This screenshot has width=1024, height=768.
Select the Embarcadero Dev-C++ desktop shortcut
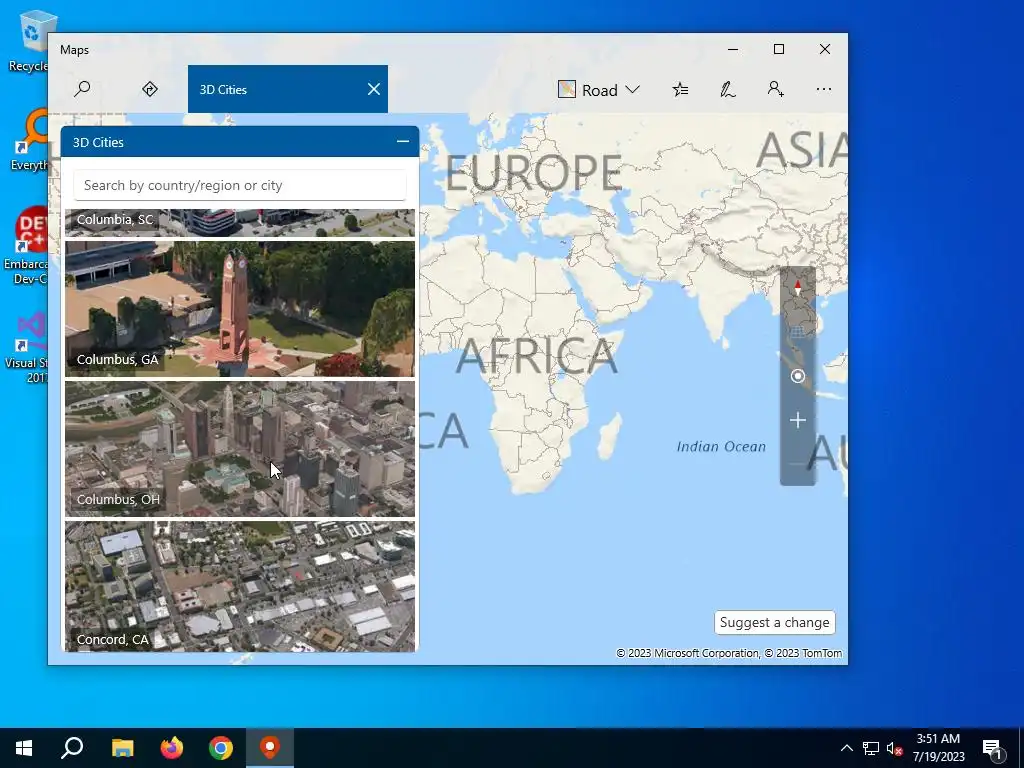[27, 246]
